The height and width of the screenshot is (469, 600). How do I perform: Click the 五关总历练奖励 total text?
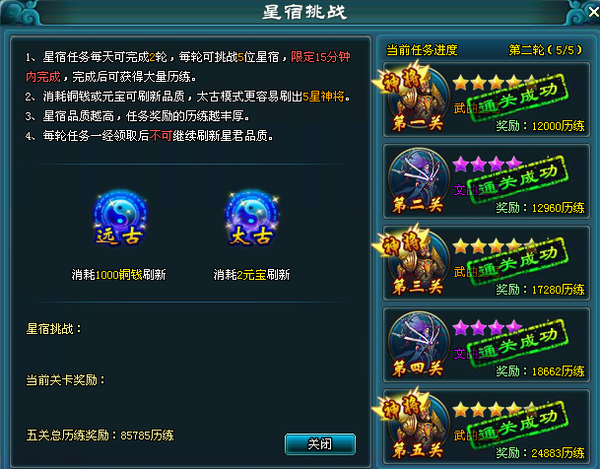coord(100,435)
